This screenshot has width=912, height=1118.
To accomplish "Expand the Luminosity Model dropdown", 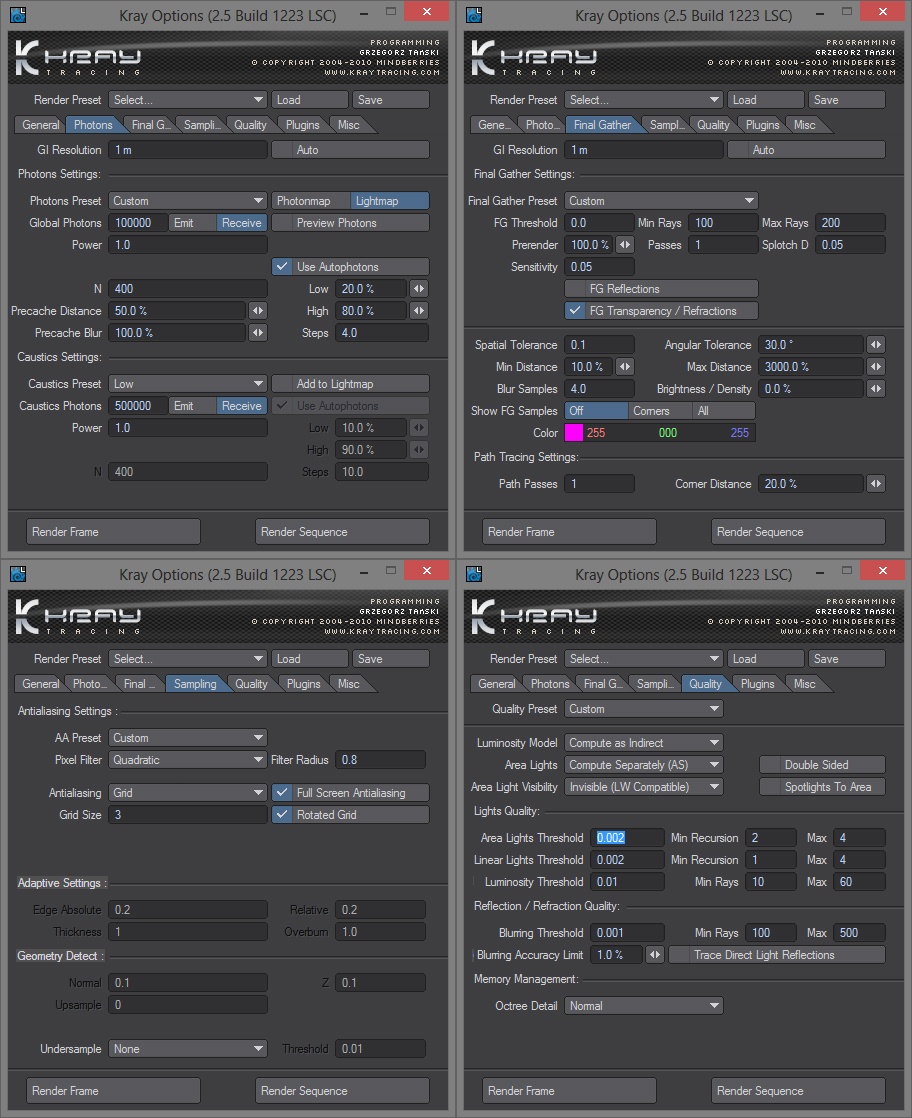I will coord(643,743).
